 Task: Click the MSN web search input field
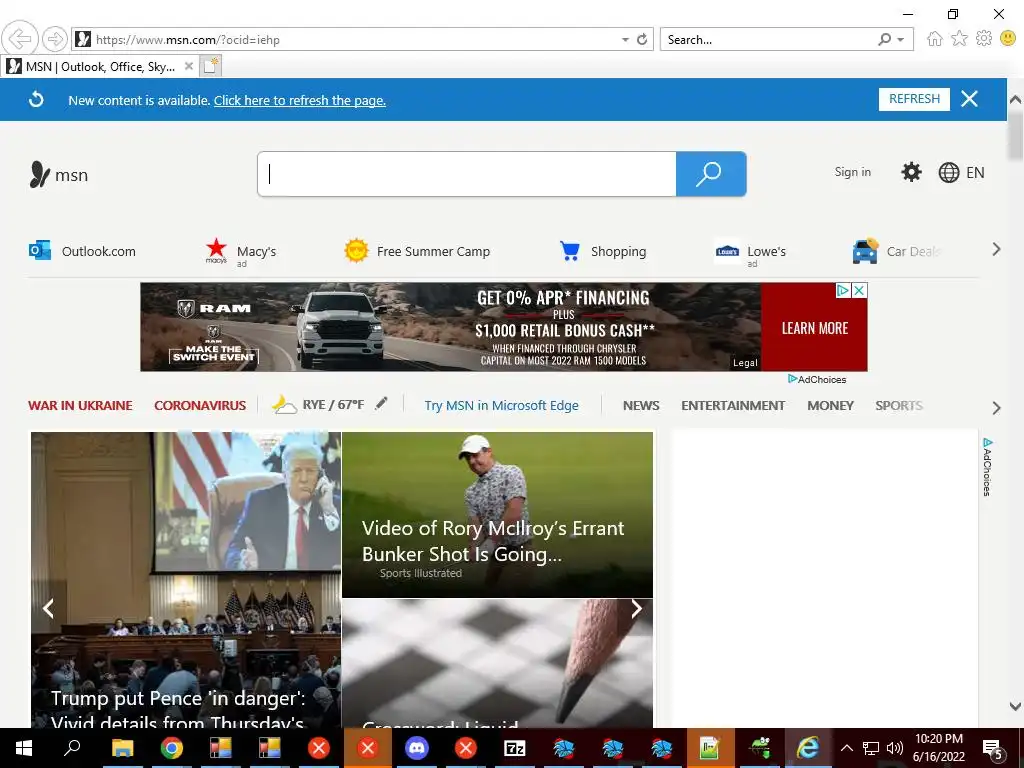point(467,174)
